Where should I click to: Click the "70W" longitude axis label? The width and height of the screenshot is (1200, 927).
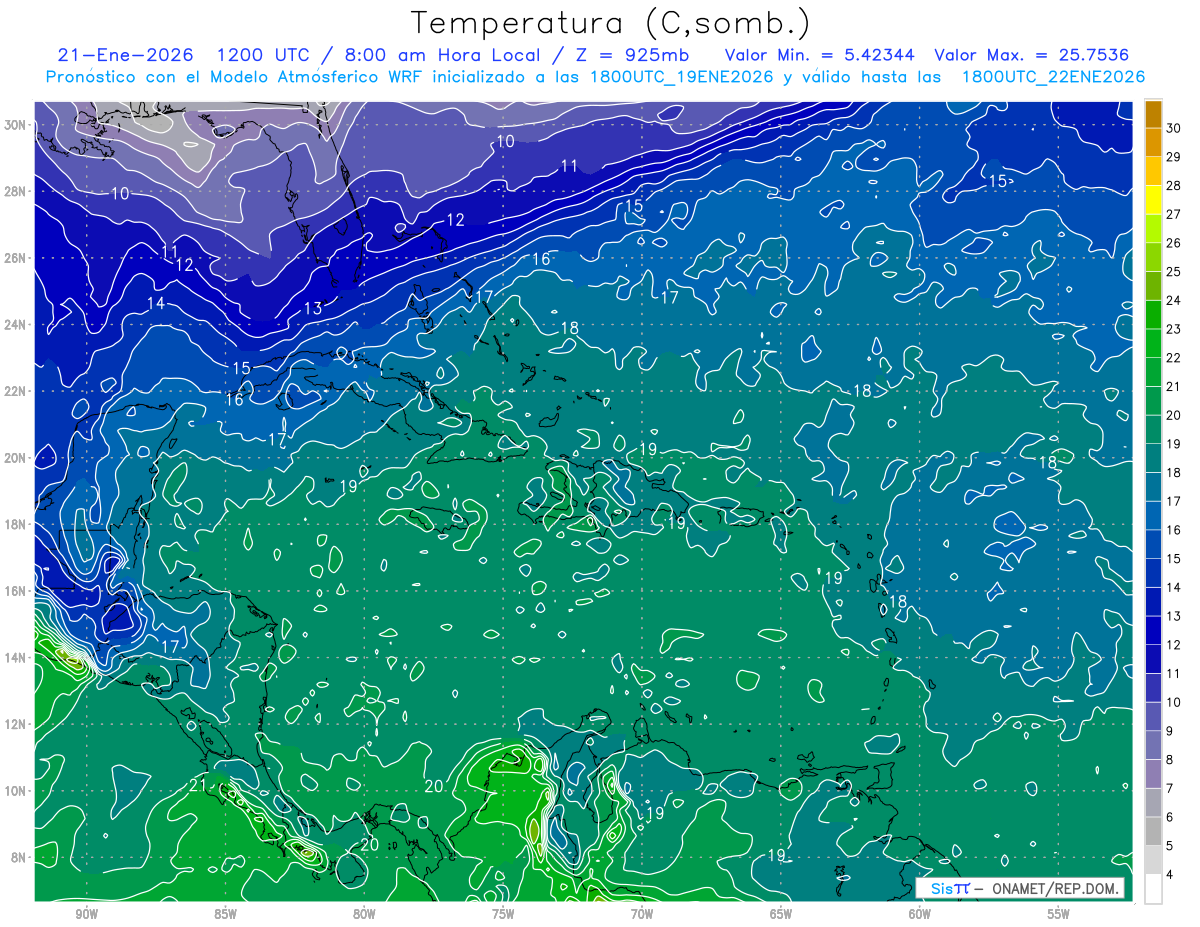click(642, 915)
